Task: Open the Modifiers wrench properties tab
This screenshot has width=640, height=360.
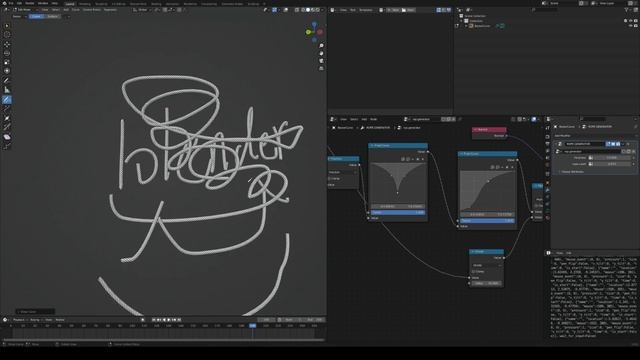Action: coord(548,191)
